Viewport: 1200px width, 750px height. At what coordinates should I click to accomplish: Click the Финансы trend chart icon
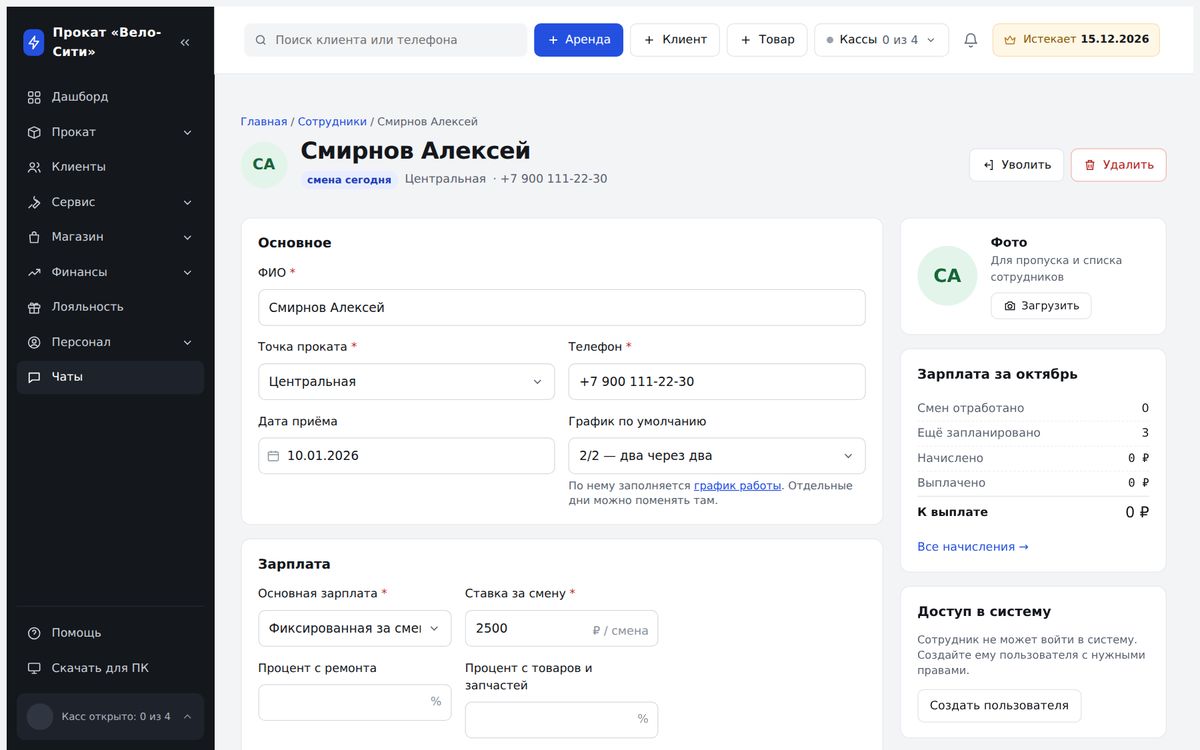click(x=34, y=272)
